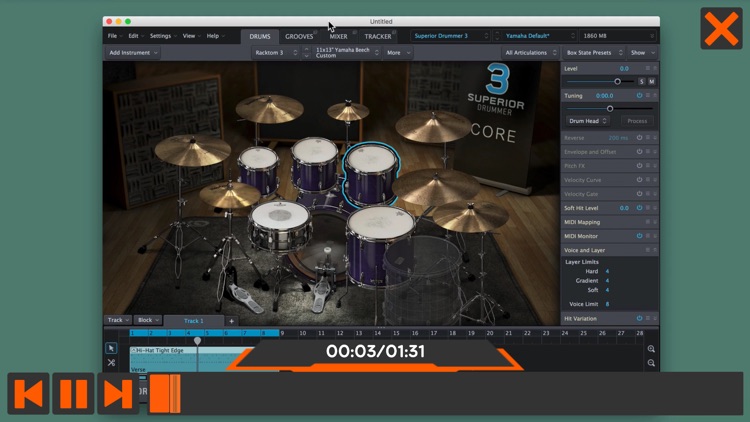Open the 11x13 Yamaha Beech Custom dropdown
Image resolution: width=750 pixels, height=422 pixels.
347,53
